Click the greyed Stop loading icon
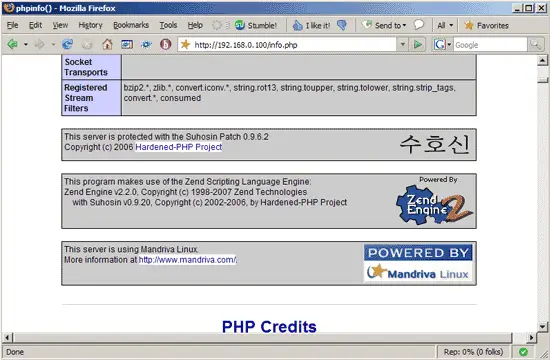 coord(87,44)
